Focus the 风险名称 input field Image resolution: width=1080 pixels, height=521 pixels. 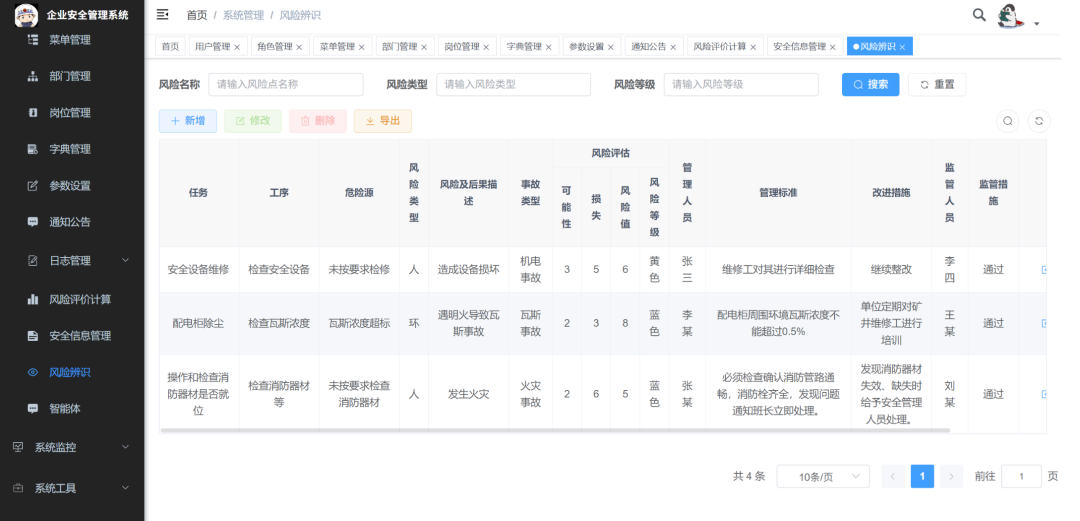click(286, 85)
